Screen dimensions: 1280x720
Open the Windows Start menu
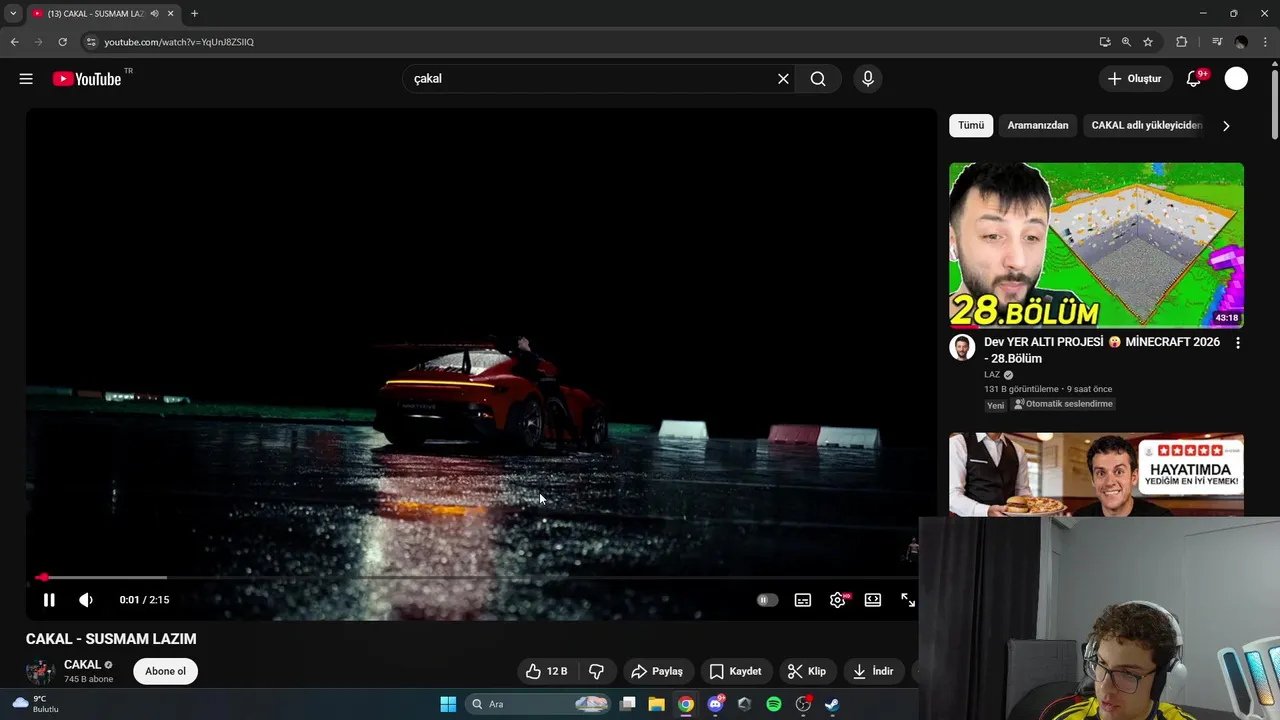pos(448,704)
